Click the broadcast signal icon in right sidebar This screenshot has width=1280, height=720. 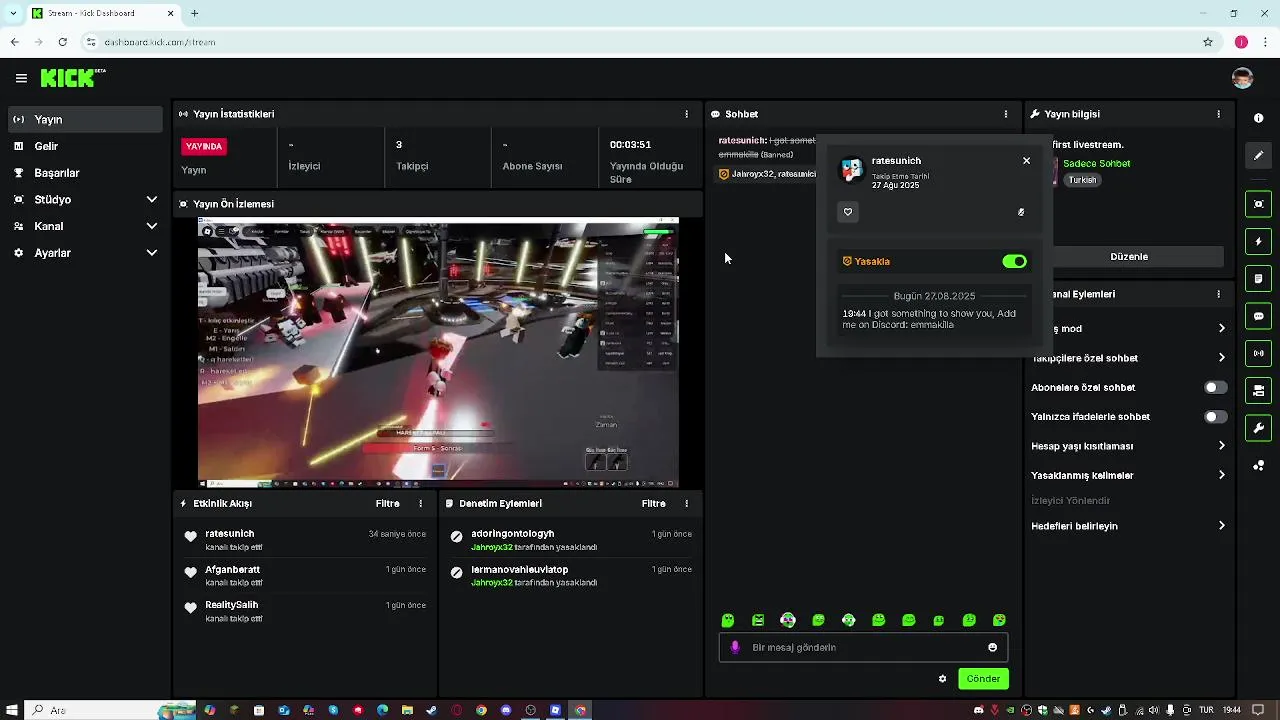[x=1258, y=353]
